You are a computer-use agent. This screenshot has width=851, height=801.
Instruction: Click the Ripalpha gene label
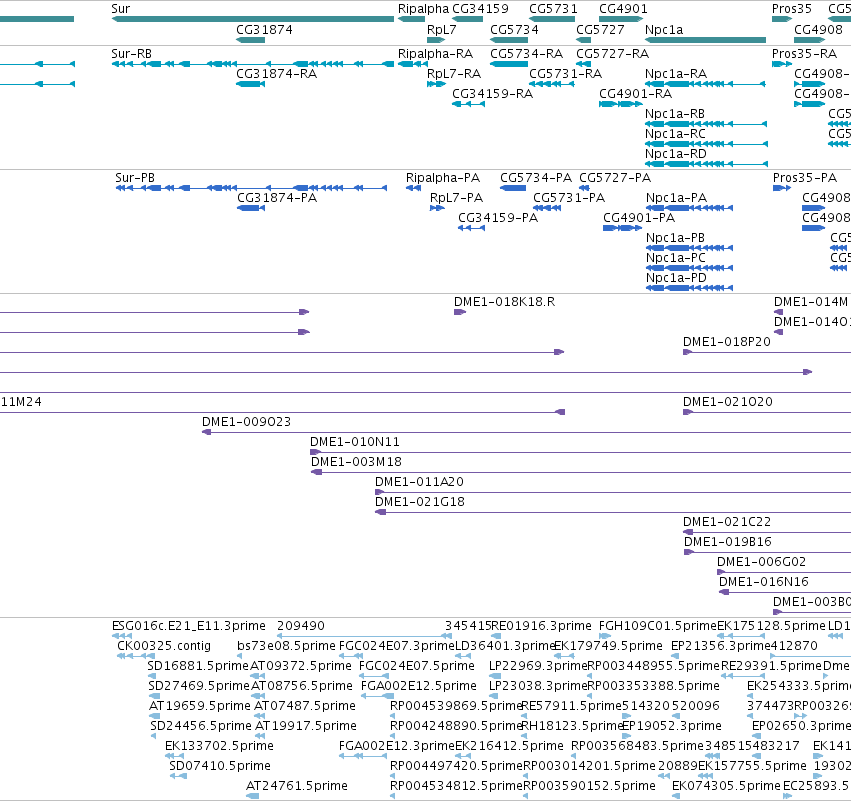pyautogui.click(x=423, y=9)
